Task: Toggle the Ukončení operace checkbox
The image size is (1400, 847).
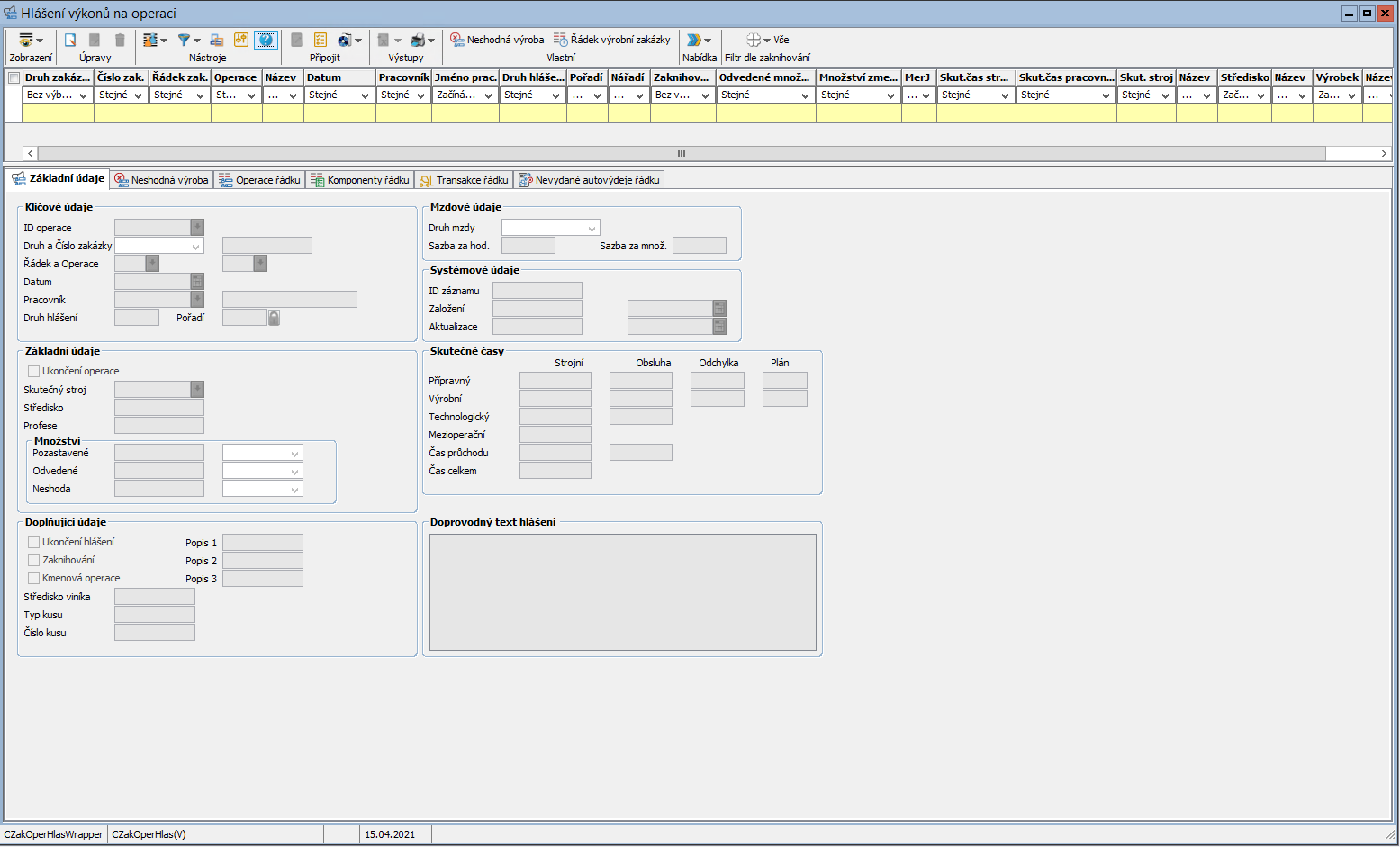Action: (x=34, y=371)
